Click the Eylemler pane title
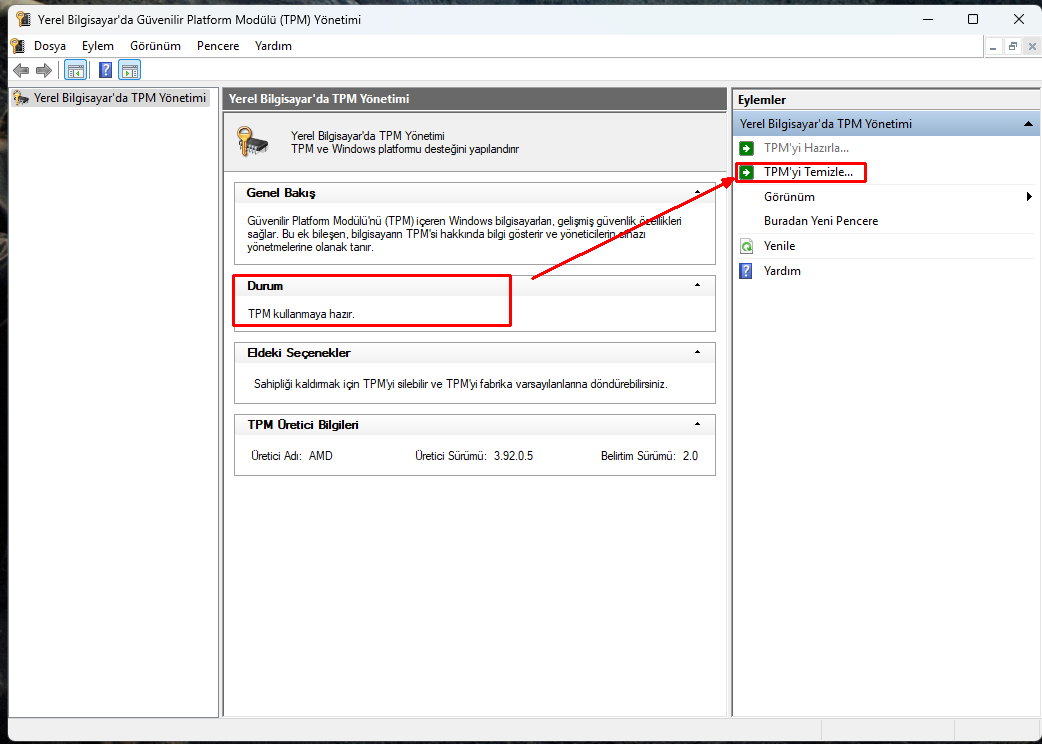 coord(762,100)
